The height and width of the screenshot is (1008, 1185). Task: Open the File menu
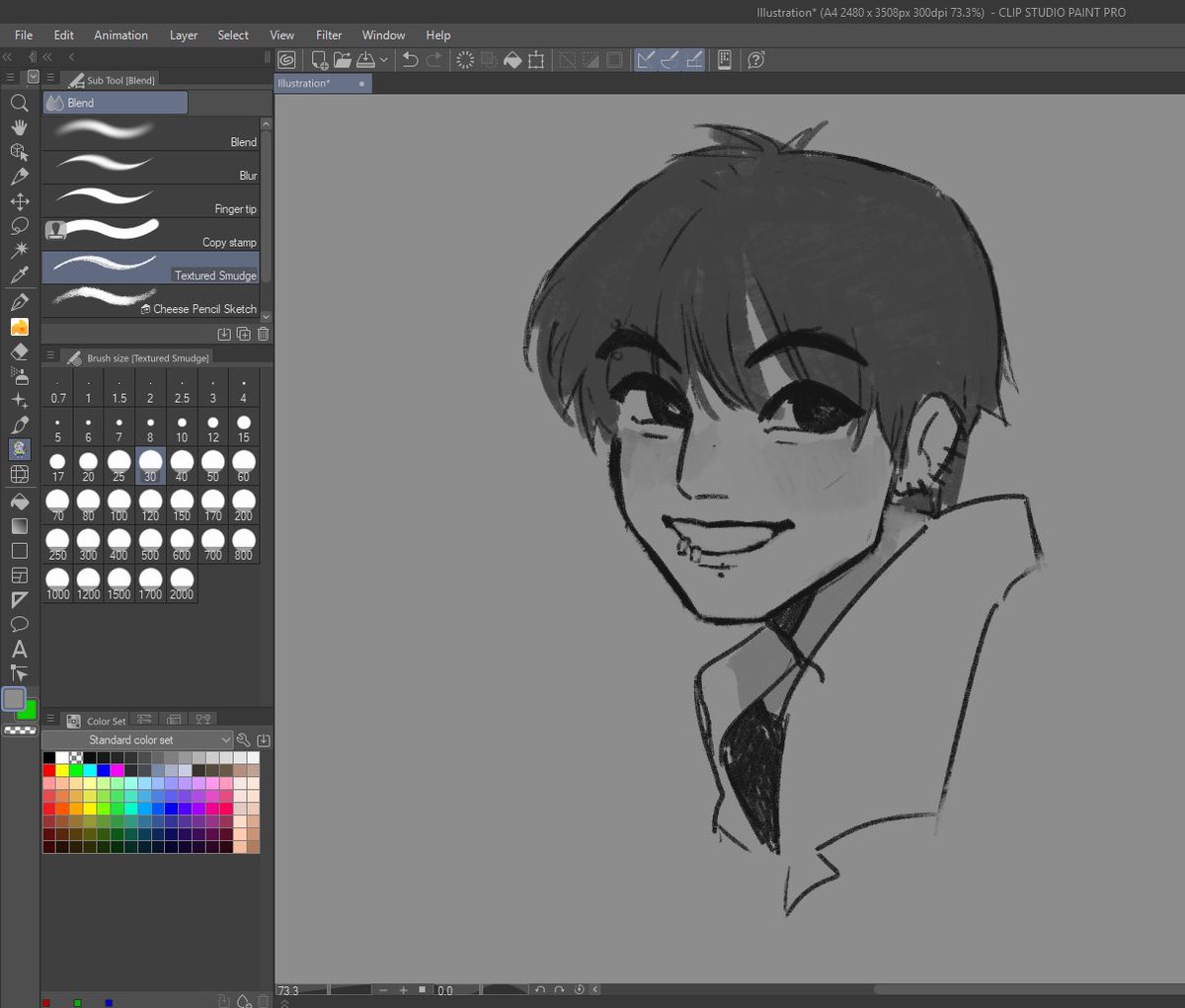24,35
